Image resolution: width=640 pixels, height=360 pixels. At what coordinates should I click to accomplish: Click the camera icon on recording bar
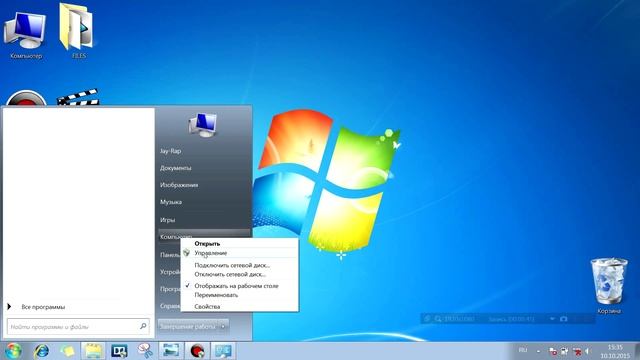coord(563,318)
